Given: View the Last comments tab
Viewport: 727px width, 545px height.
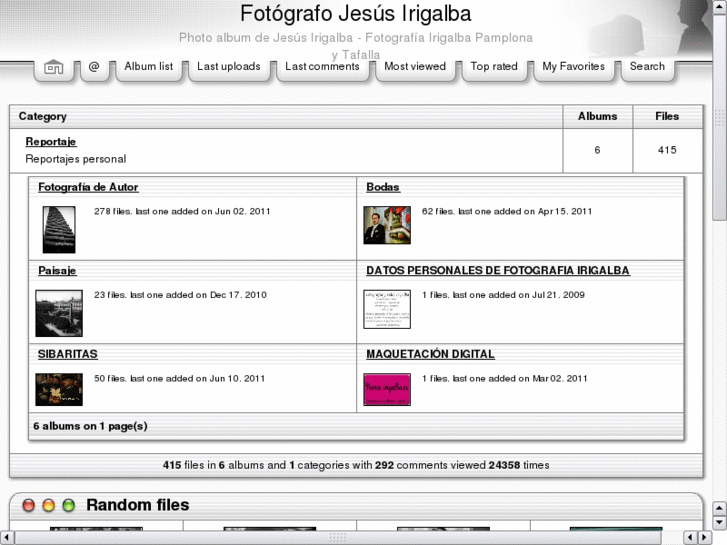Looking at the screenshot, I should pyautogui.click(x=321, y=67).
